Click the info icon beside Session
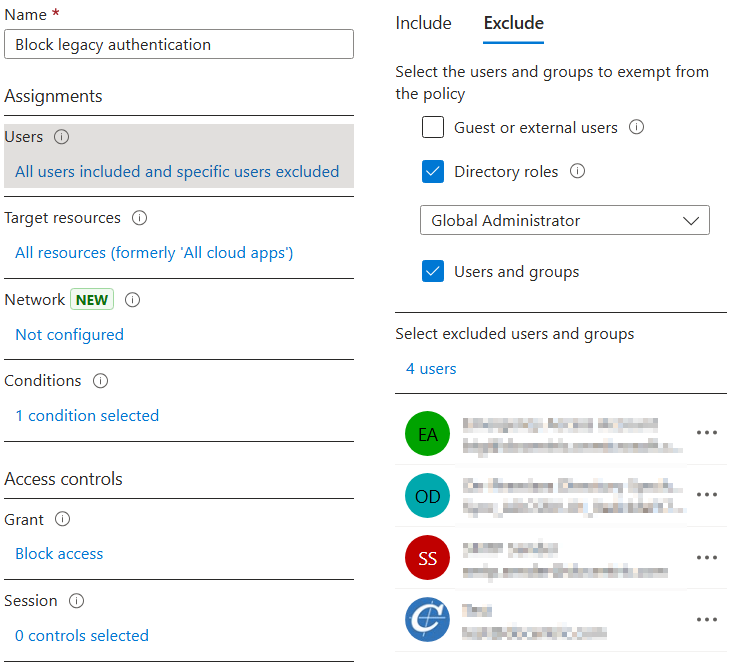Viewport: 737px width, 665px height. pos(76,601)
